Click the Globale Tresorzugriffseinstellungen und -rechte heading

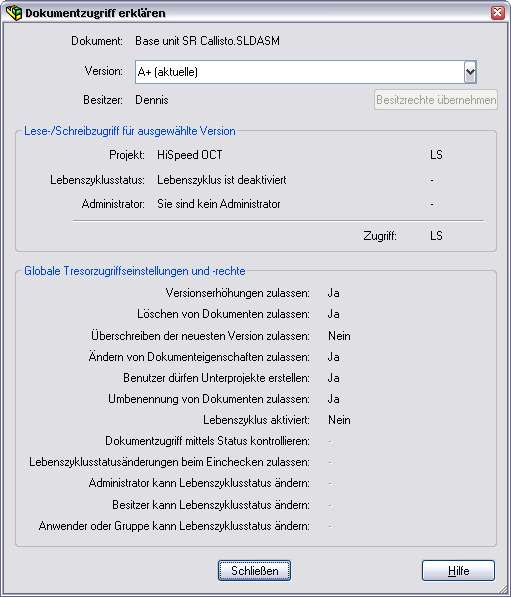point(135,271)
